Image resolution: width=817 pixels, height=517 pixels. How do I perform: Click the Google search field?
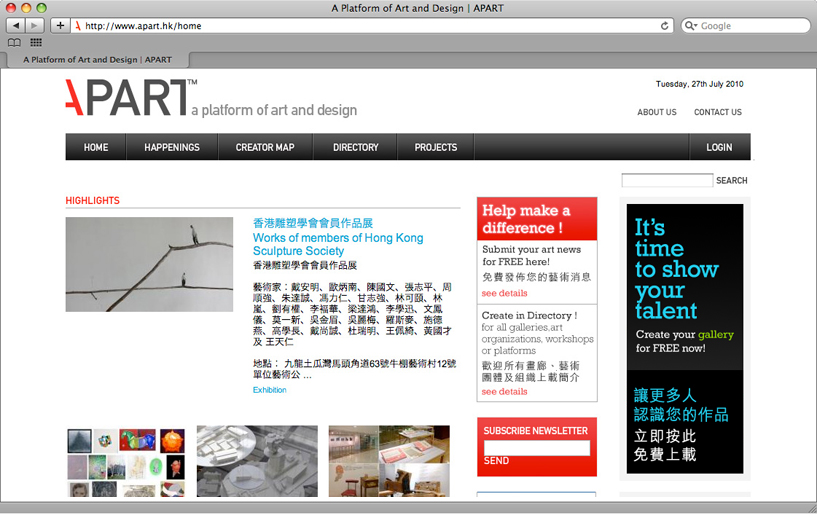tap(746, 26)
